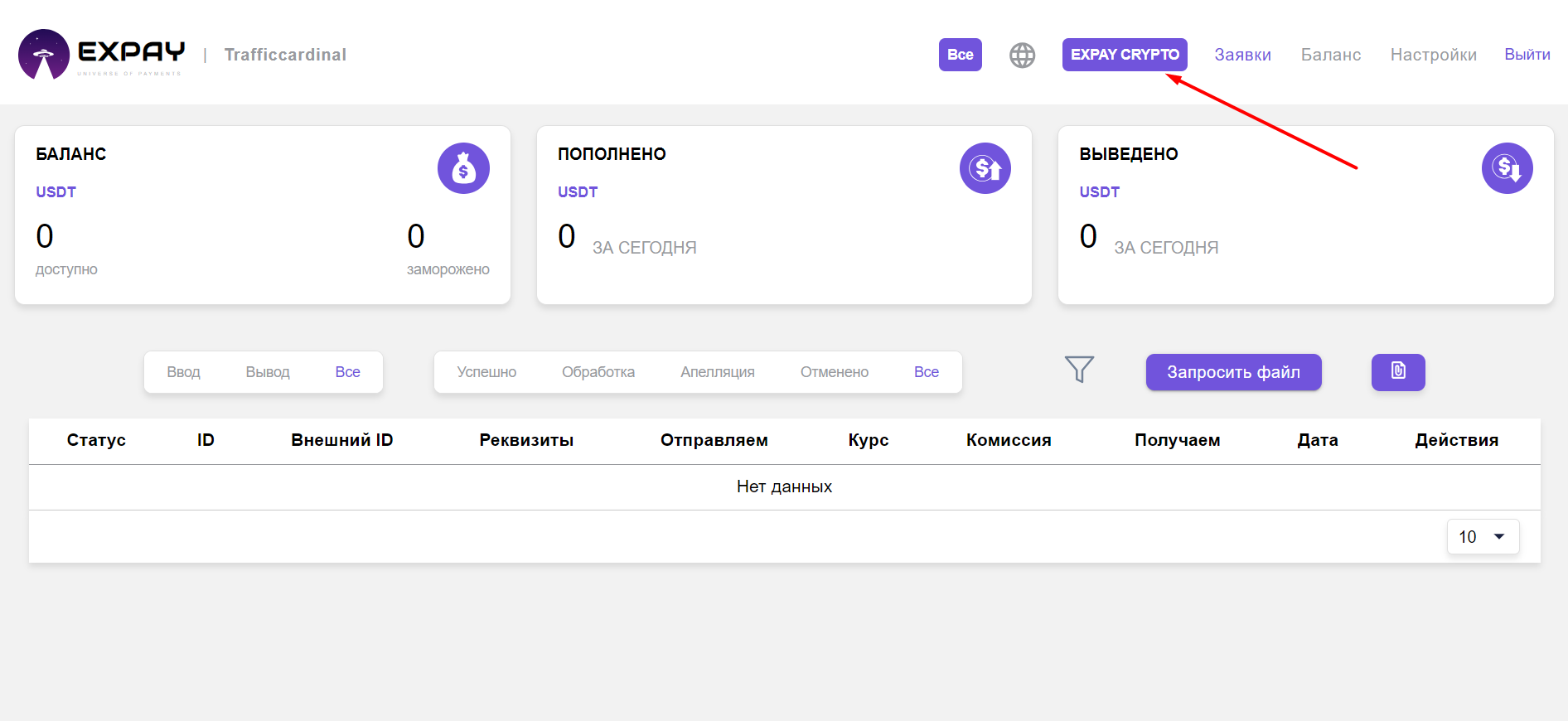Click USDT label in ВЫВЕДЕНО card
Image resolution: width=1568 pixels, height=721 pixels.
coord(1099,192)
